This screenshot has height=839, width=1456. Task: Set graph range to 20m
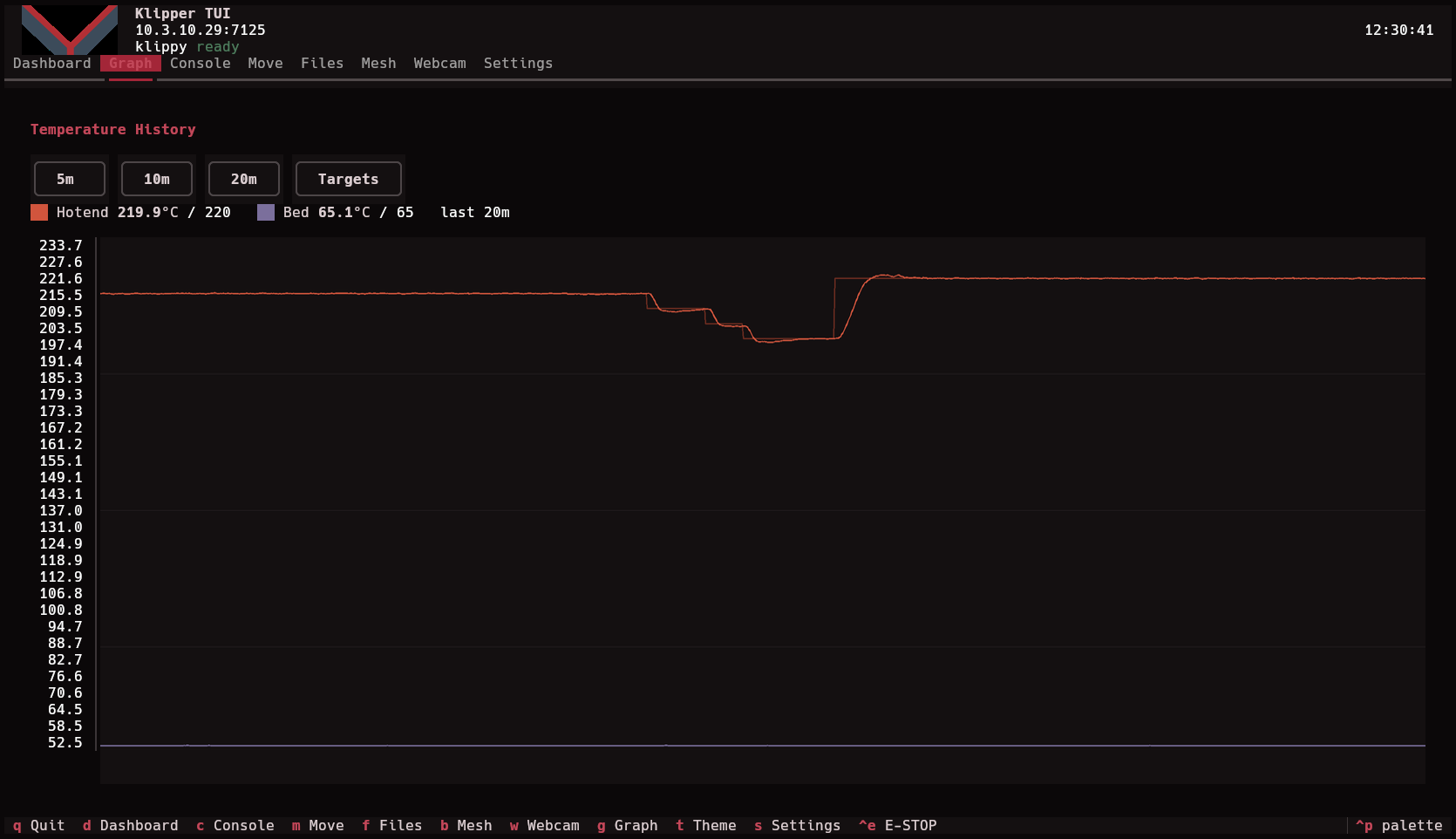pyautogui.click(x=244, y=179)
